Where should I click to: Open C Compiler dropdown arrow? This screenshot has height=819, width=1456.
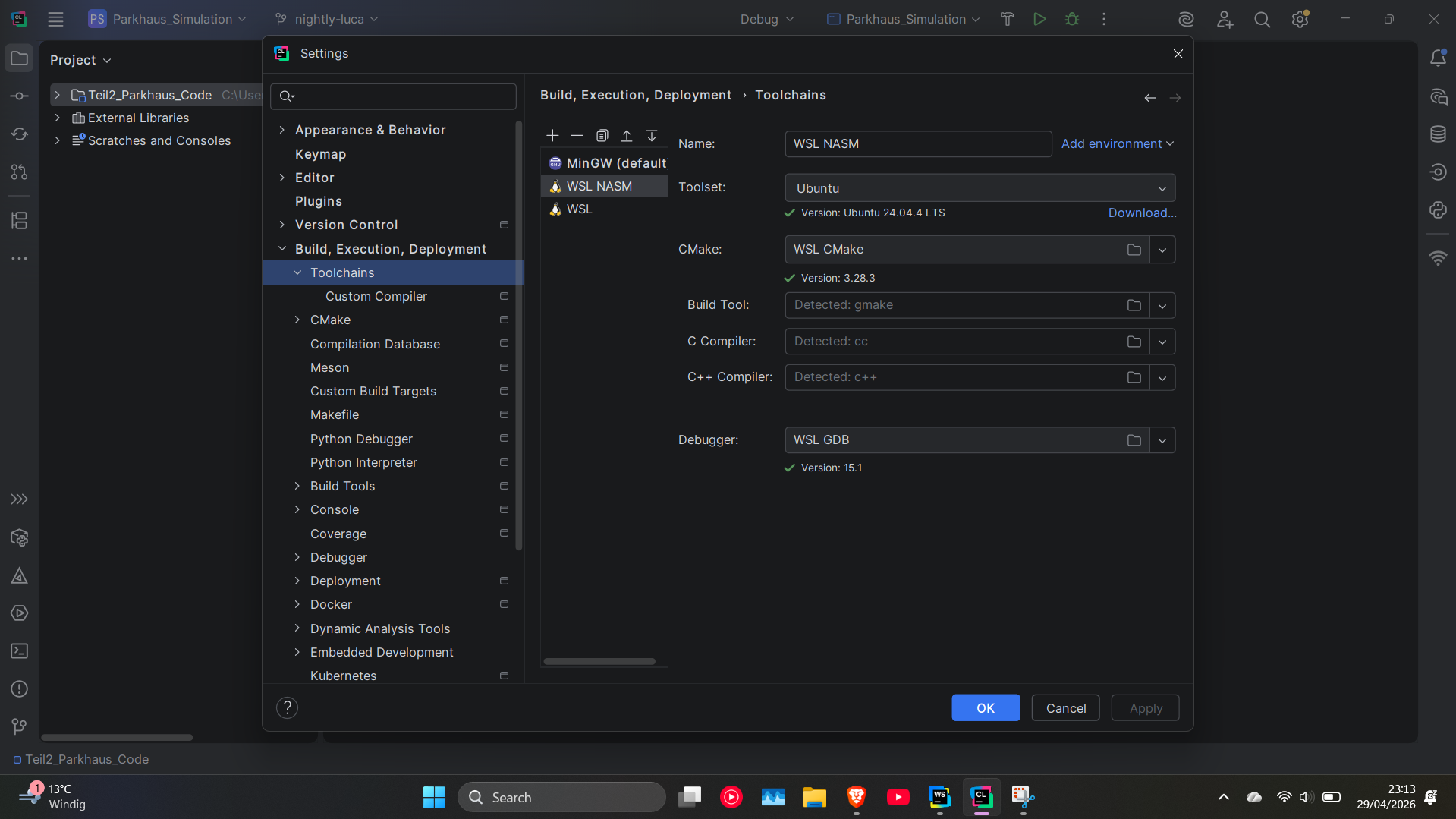(x=1162, y=342)
